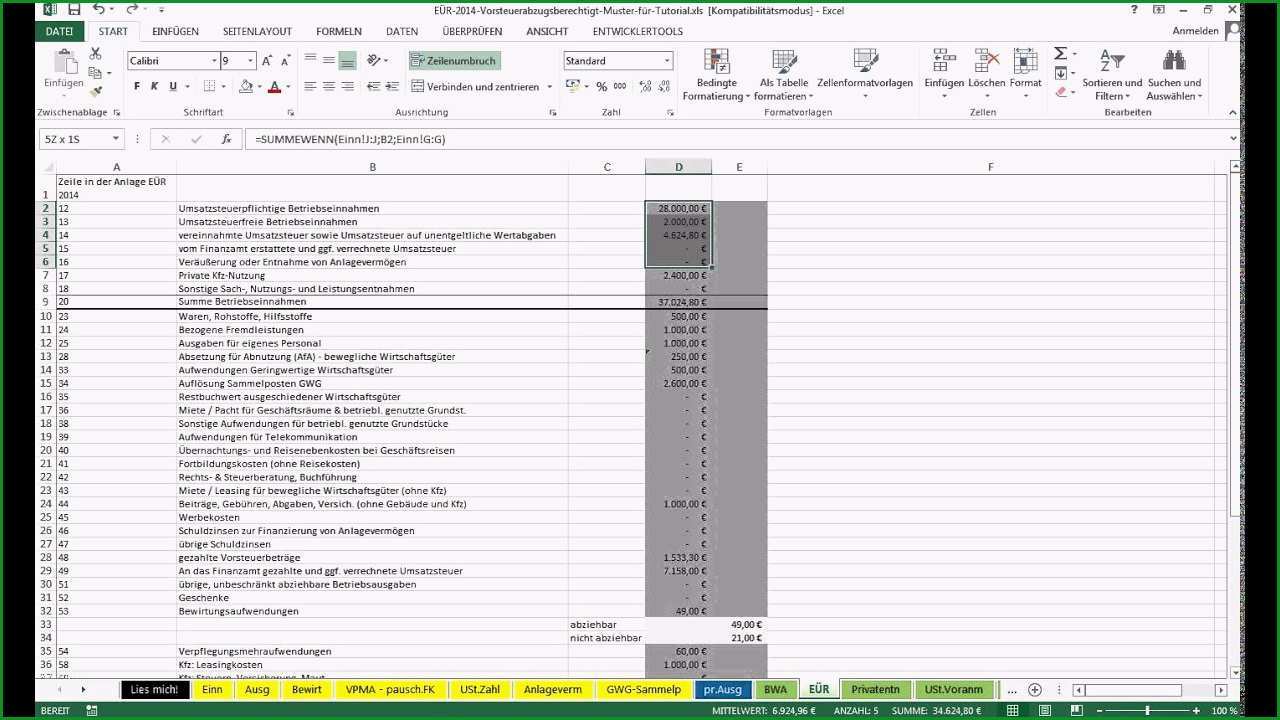Toggle italic formatting (K)

(x=155, y=87)
